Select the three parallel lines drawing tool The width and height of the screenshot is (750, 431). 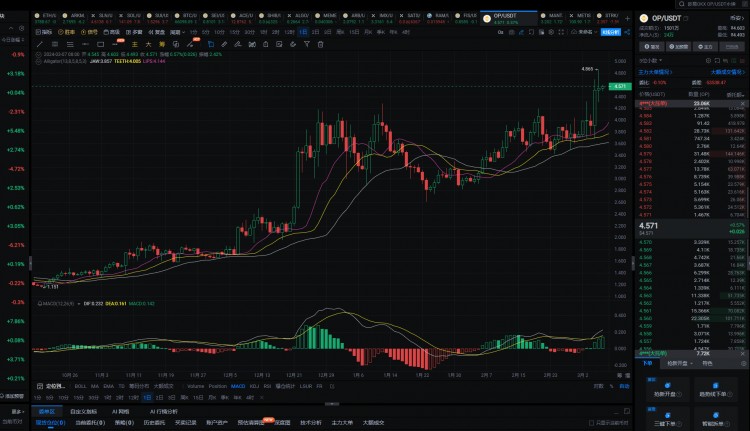pyautogui.click(x=70, y=44)
